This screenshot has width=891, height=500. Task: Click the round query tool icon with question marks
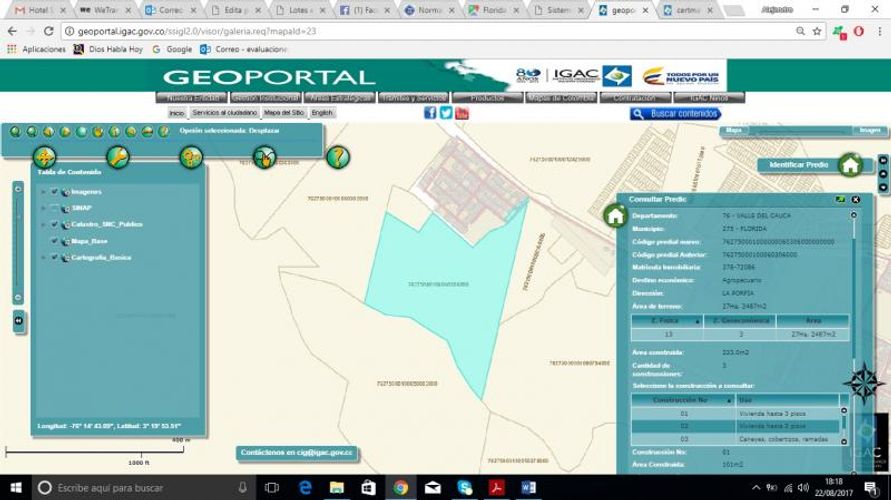click(191, 157)
